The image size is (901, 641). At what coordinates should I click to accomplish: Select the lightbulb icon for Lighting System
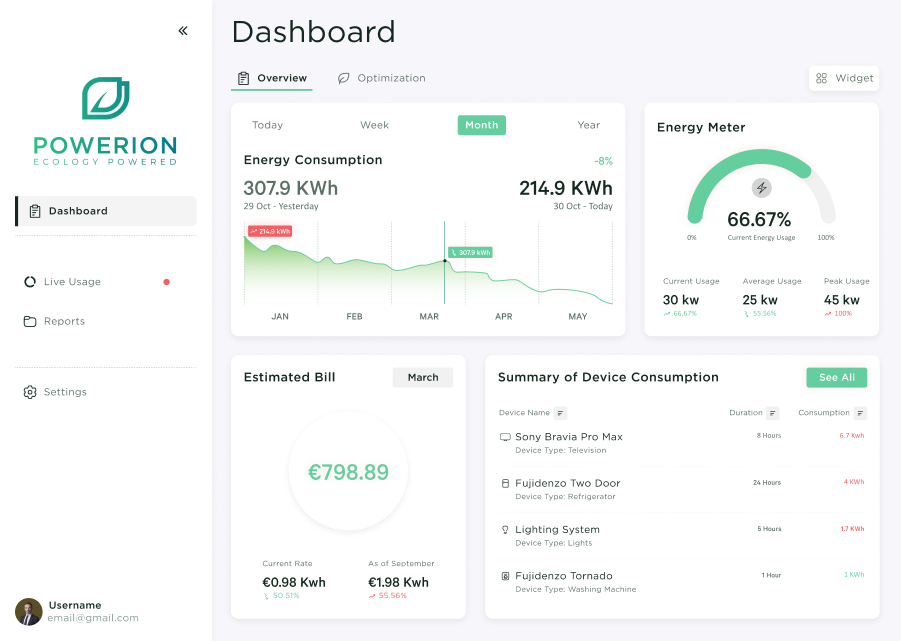coord(503,529)
